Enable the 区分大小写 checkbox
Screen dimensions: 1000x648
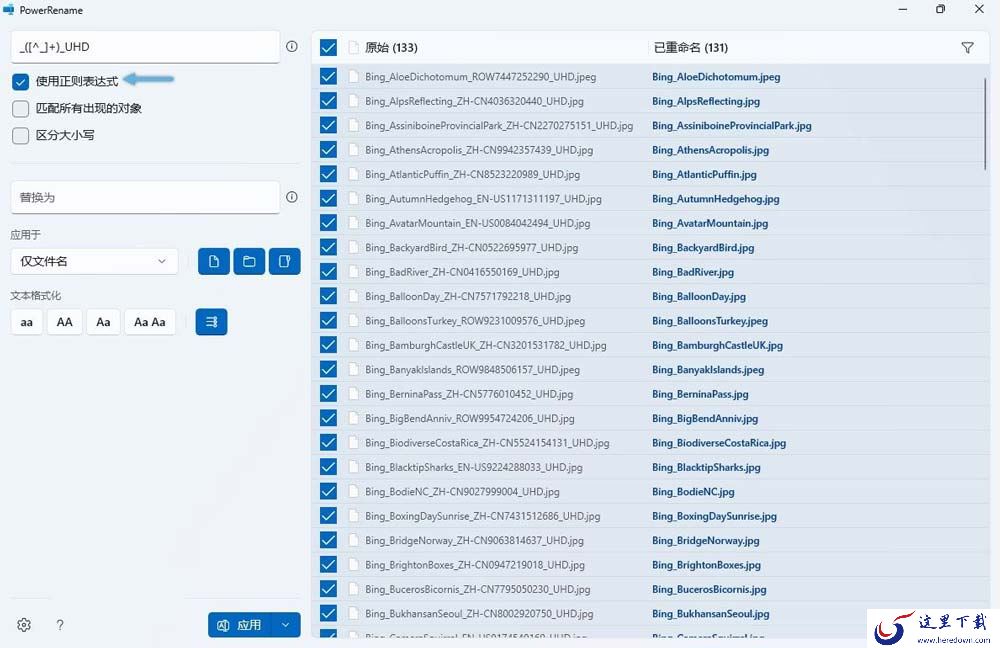click(x=20, y=135)
